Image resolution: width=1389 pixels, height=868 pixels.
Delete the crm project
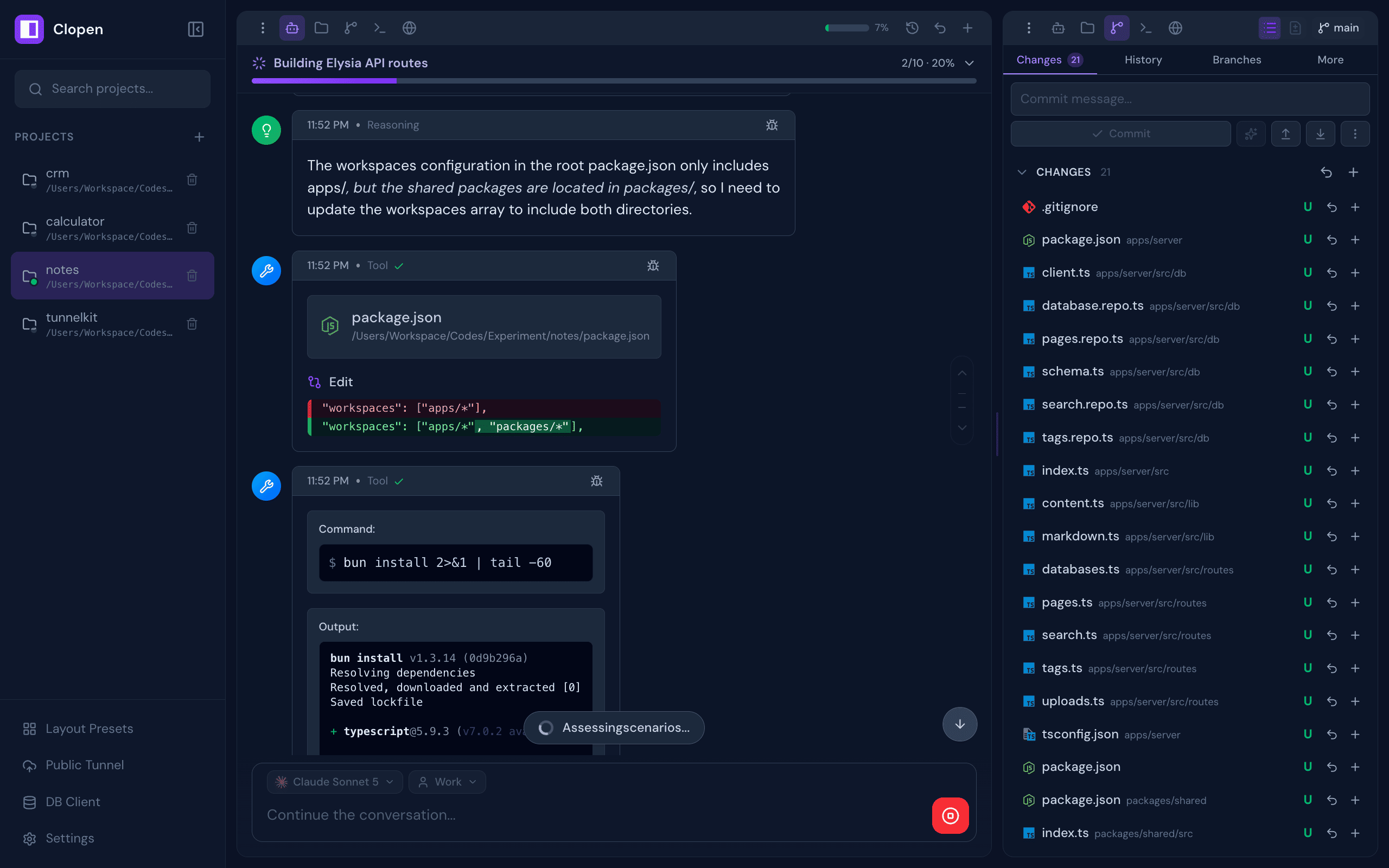coord(192,180)
